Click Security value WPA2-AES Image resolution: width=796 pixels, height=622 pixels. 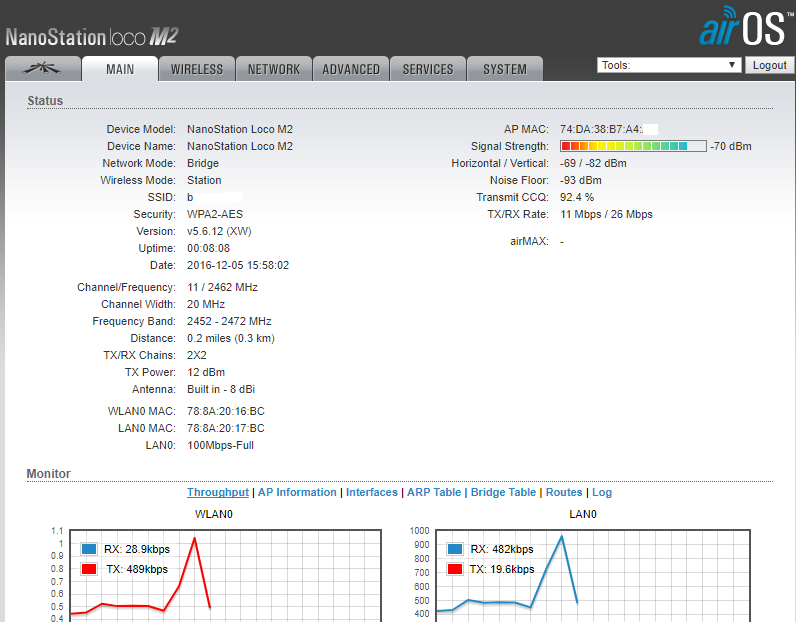pyautogui.click(x=215, y=214)
